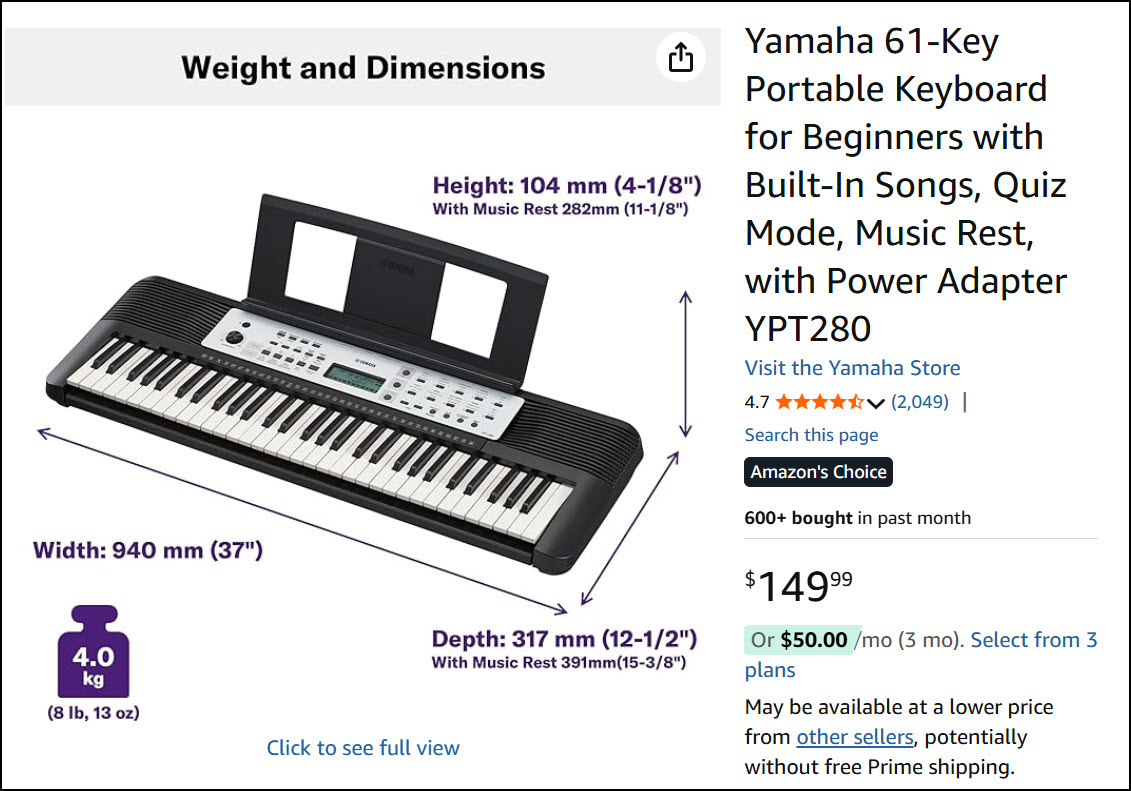Click the Weight and Dimensions header banner
Image resolution: width=1131 pixels, height=791 pixels.
pos(362,68)
